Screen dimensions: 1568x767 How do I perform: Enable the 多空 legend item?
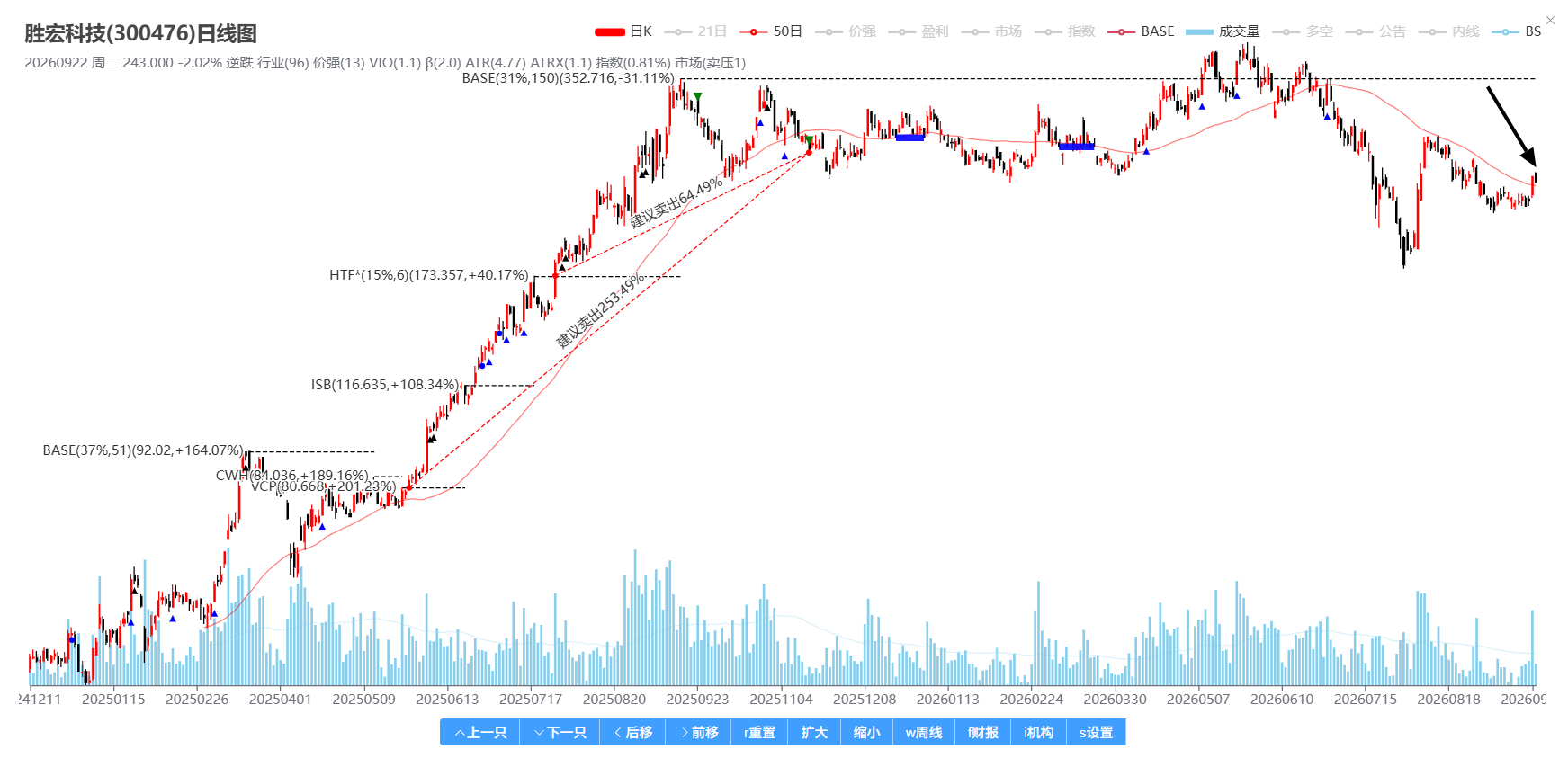tap(1303, 31)
